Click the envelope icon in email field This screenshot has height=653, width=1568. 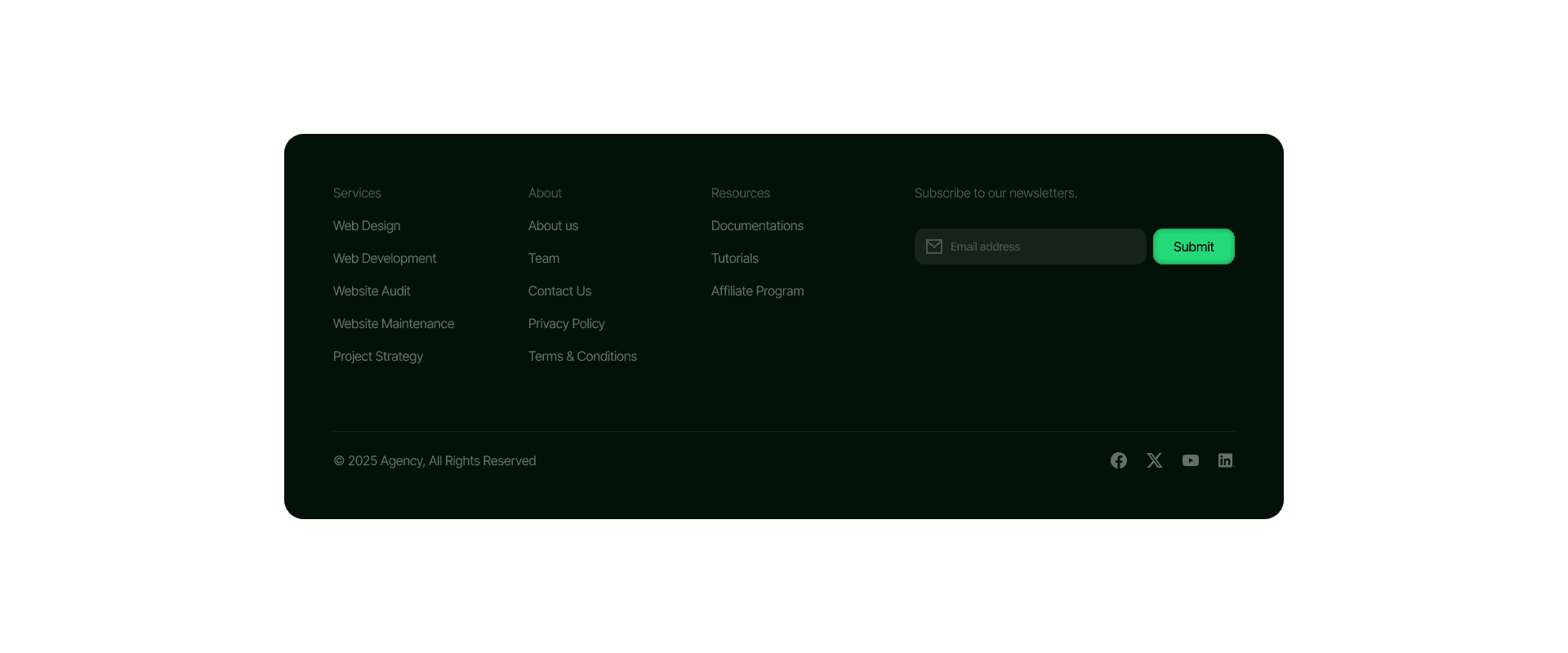pyautogui.click(x=934, y=247)
